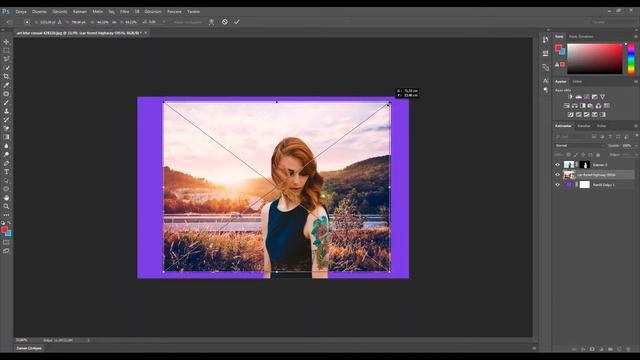Select the Brush tool
This screenshot has height=360, width=640.
point(6,102)
